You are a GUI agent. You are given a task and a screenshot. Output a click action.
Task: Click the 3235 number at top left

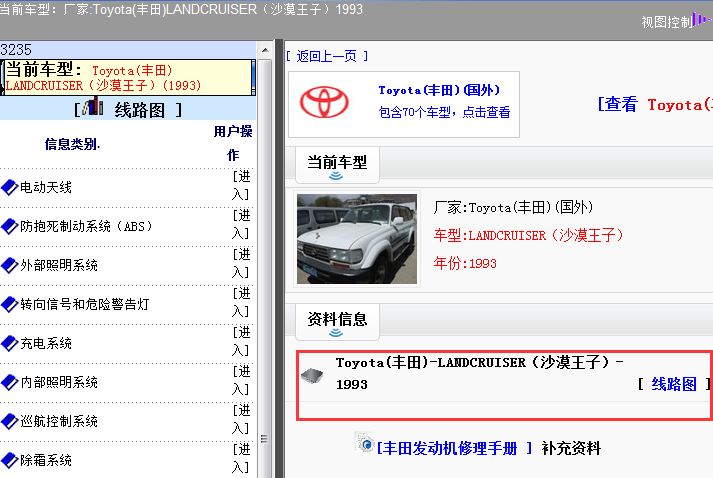[x=16, y=50]
